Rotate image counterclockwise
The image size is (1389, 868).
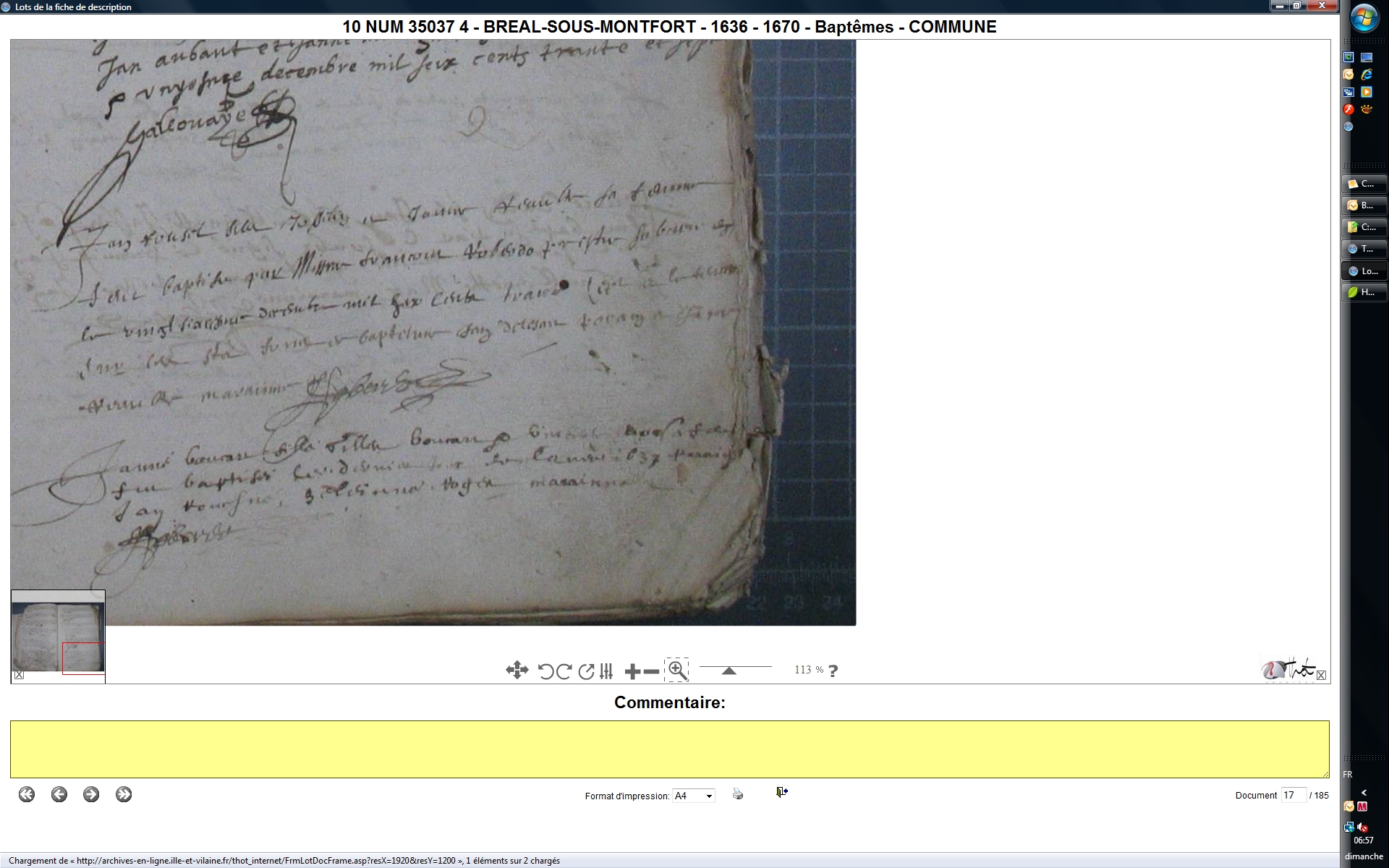coord(545,671)
